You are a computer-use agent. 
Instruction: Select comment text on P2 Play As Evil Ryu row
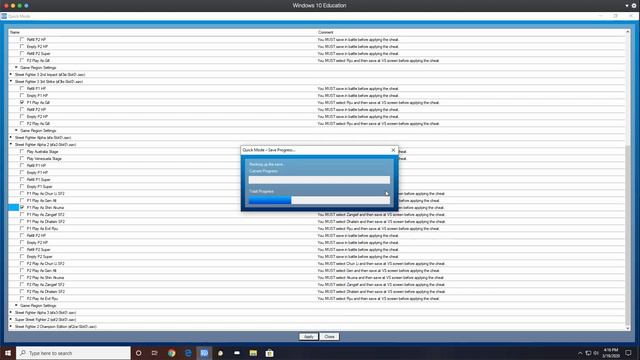pyautogui.click(x=378, y=298)
